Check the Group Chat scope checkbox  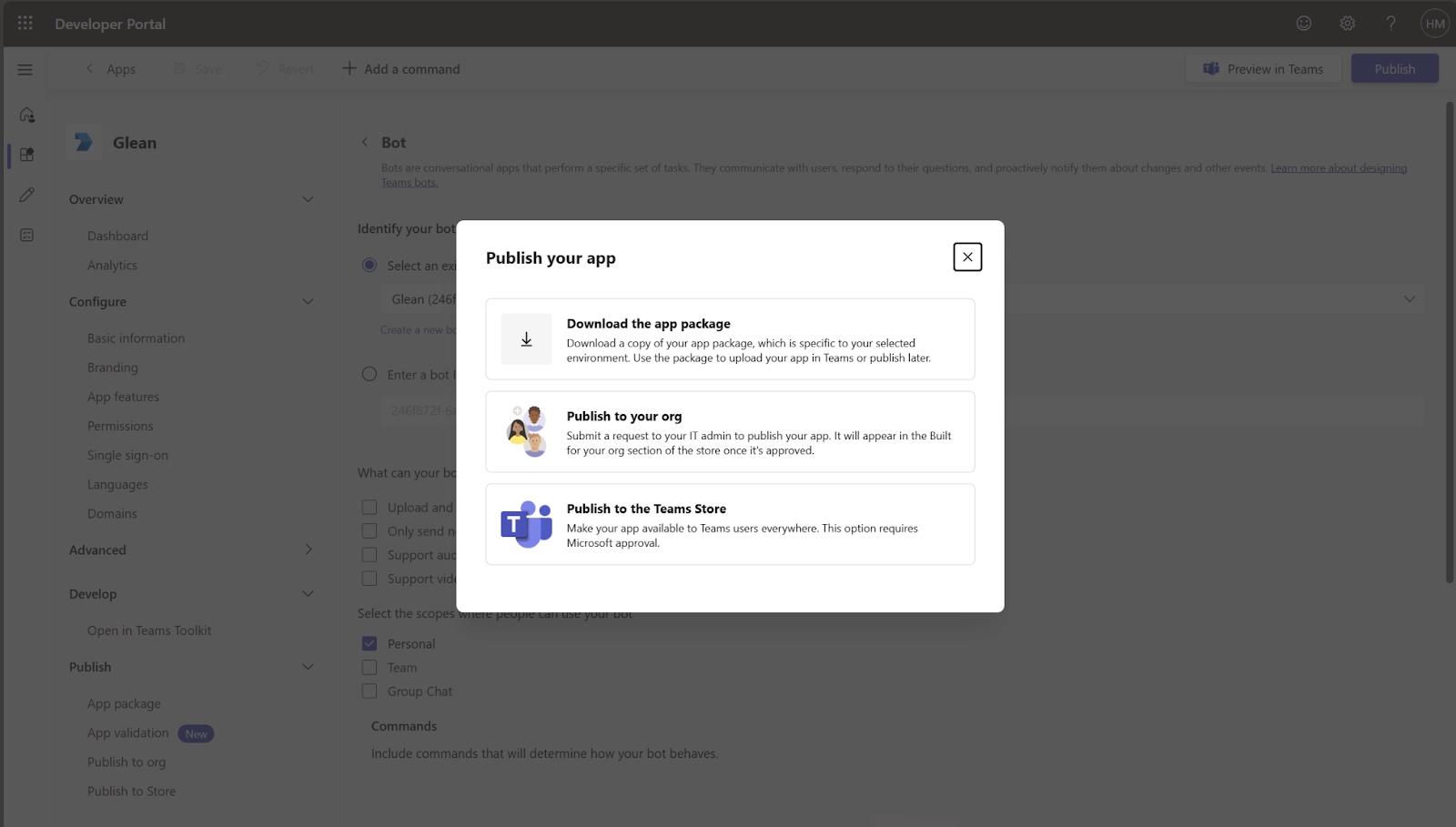tap(369, 691)
